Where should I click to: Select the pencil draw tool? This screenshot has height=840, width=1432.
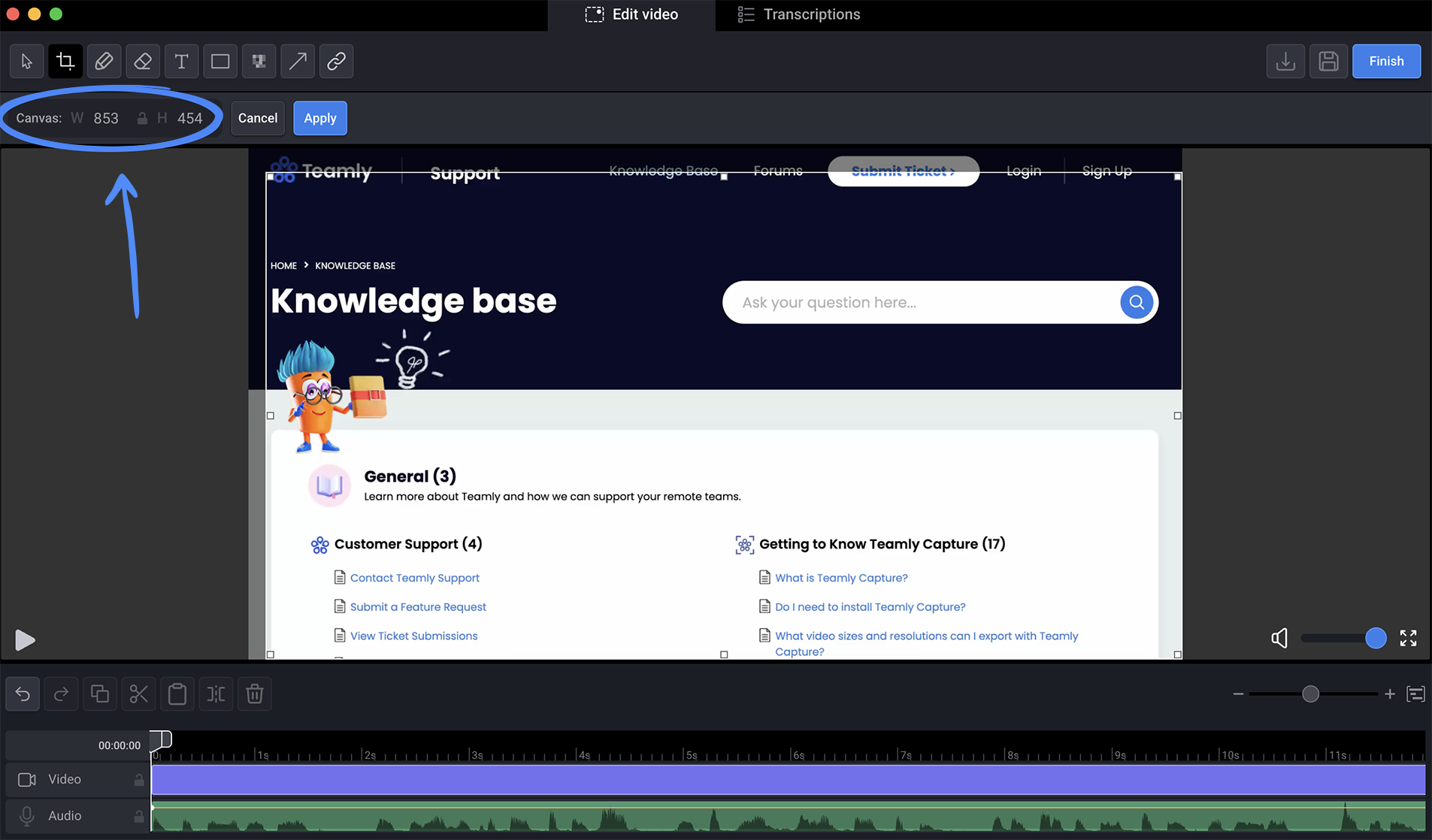point(104,61)
